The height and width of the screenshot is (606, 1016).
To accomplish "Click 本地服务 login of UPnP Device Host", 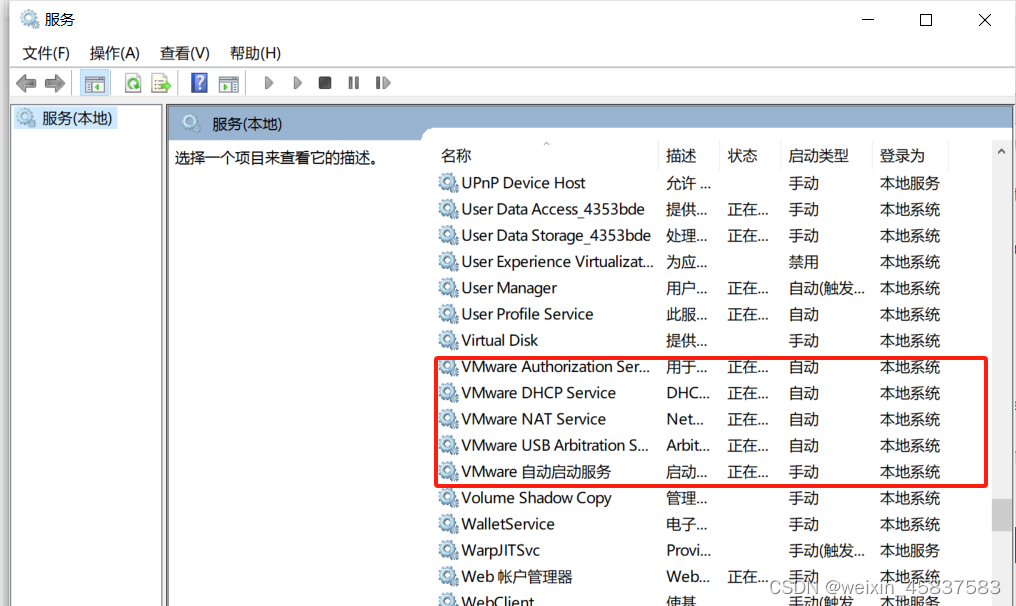I will pyautogui.click(x=910, y=183).
